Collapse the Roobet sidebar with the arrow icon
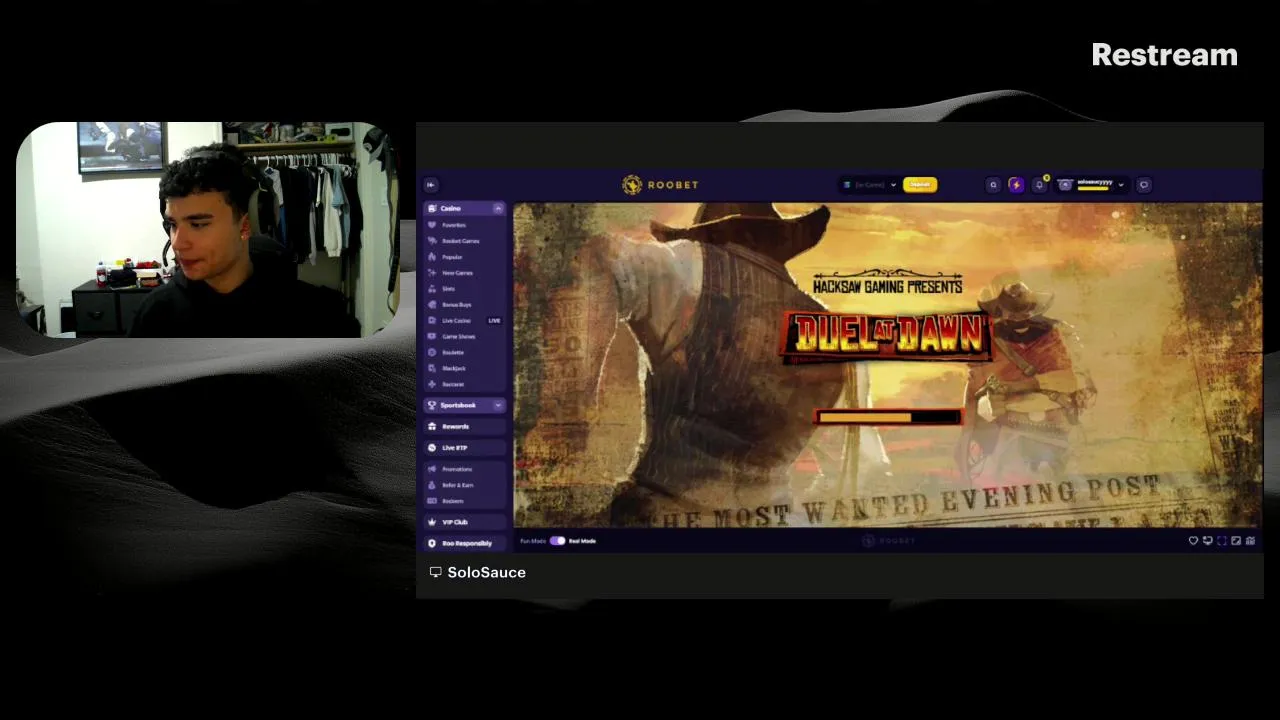The width and height of the screenshot is (1280, 720). click(x=431, y=184)
